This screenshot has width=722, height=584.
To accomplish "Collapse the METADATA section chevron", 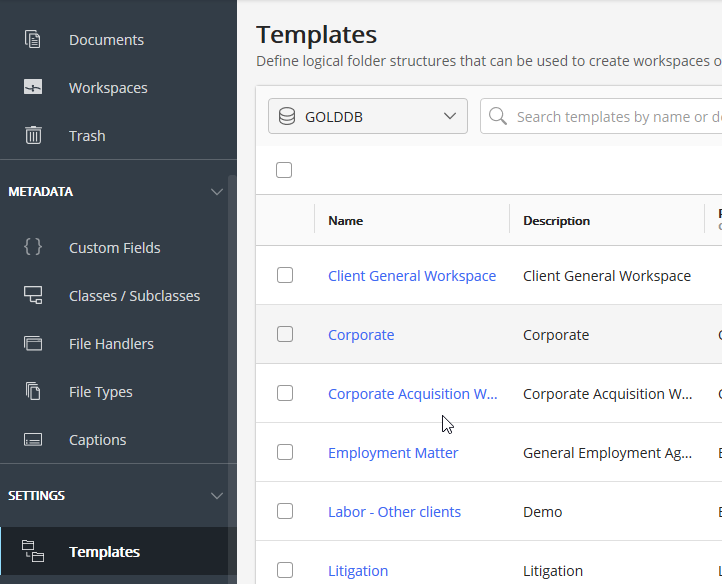I will 216,192.
